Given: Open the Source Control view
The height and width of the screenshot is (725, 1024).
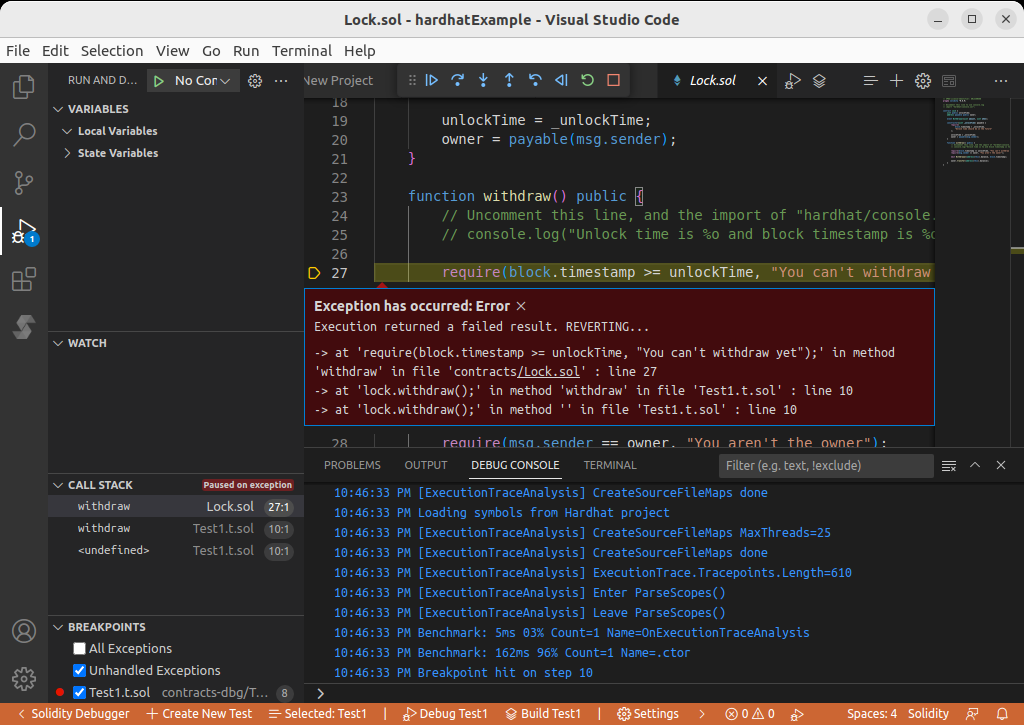Looking at the screenshot, I should coord(23,182).
